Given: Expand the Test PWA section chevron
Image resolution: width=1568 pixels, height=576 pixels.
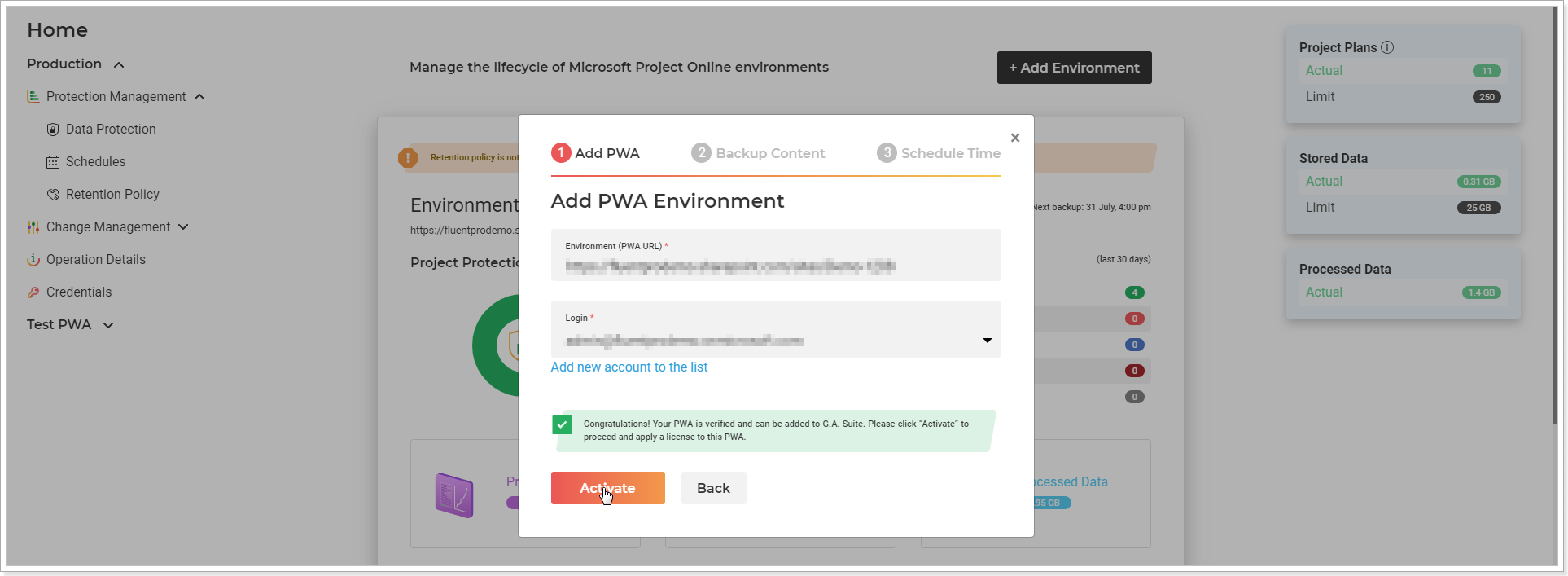Looking at the screenshot, I should pyautogui.click(x=108, y=325).
